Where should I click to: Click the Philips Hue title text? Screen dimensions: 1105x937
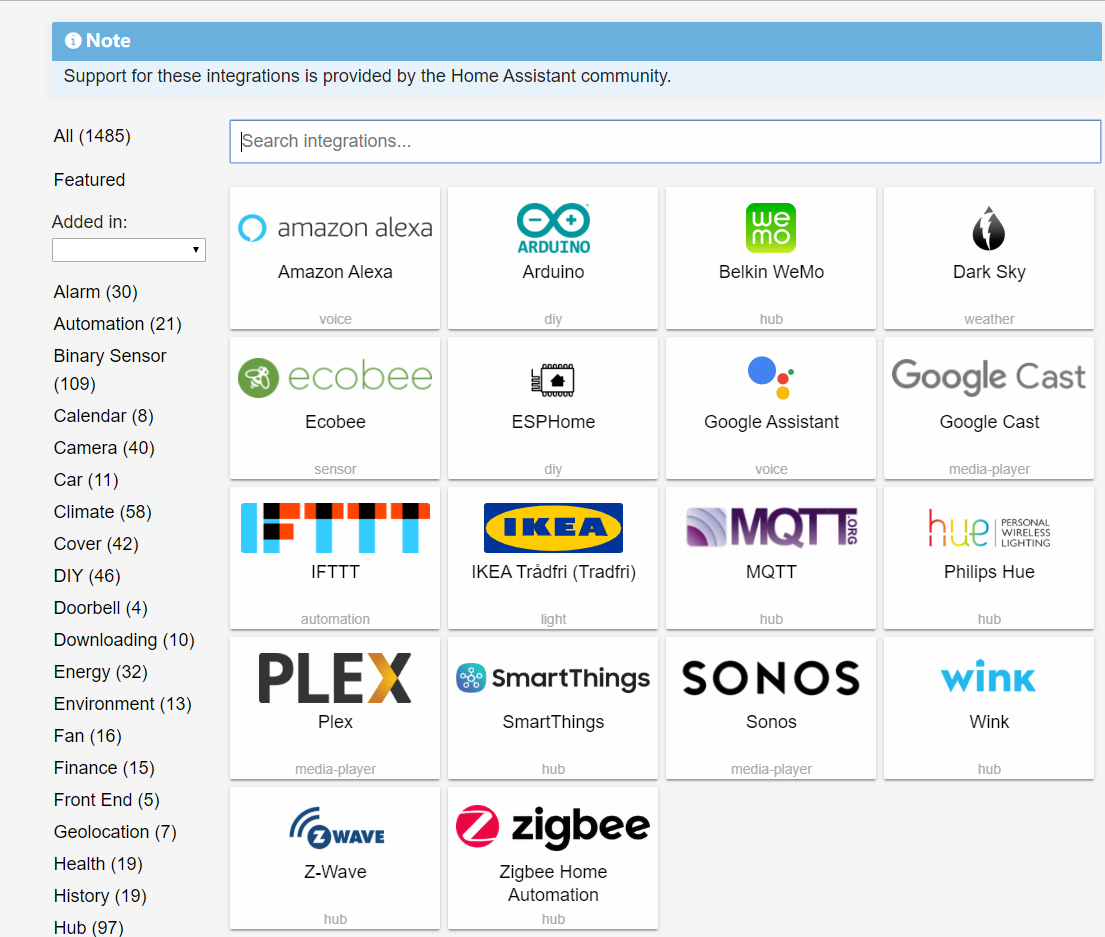(989, 572)
